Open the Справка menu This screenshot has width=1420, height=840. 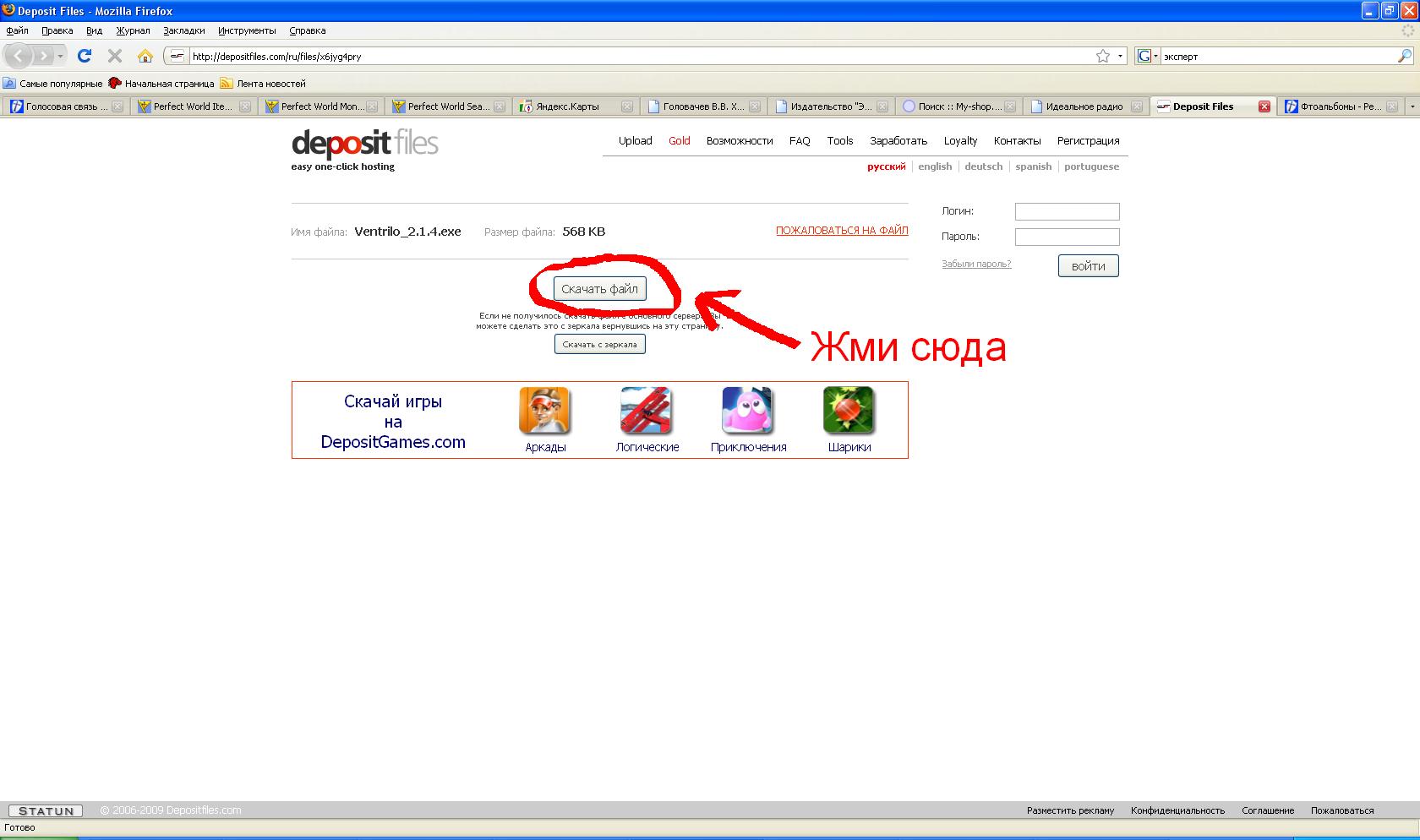308,30
